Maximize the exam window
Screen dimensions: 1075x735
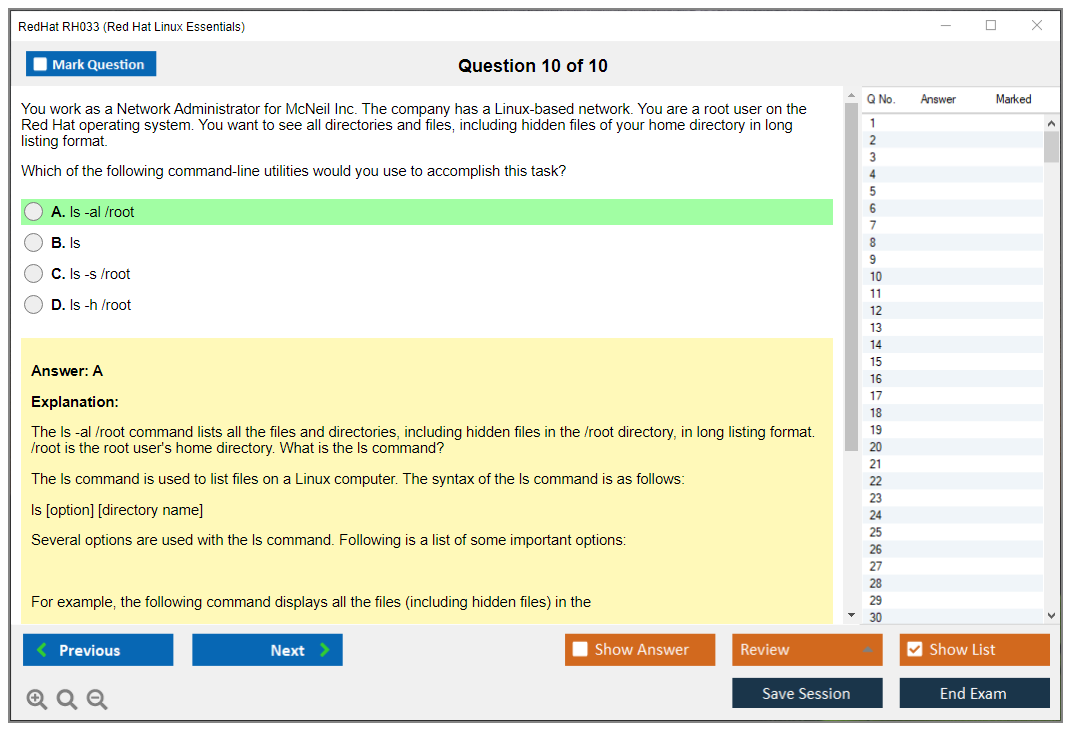click(991, 26)
